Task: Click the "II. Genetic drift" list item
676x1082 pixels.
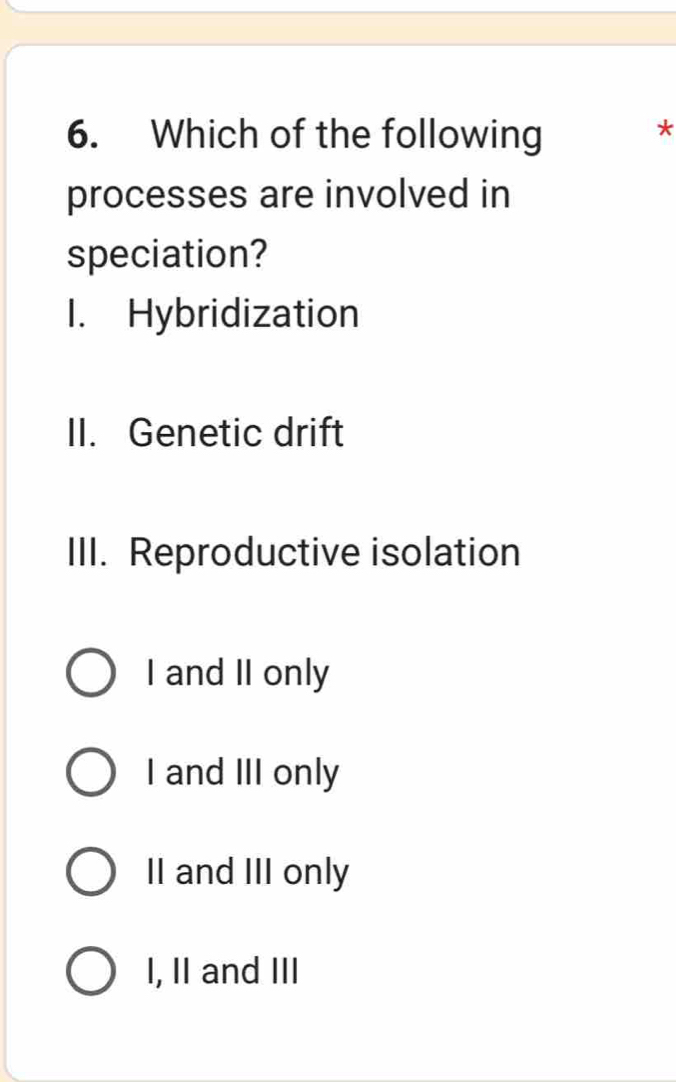Action: (x=205, y=432)
